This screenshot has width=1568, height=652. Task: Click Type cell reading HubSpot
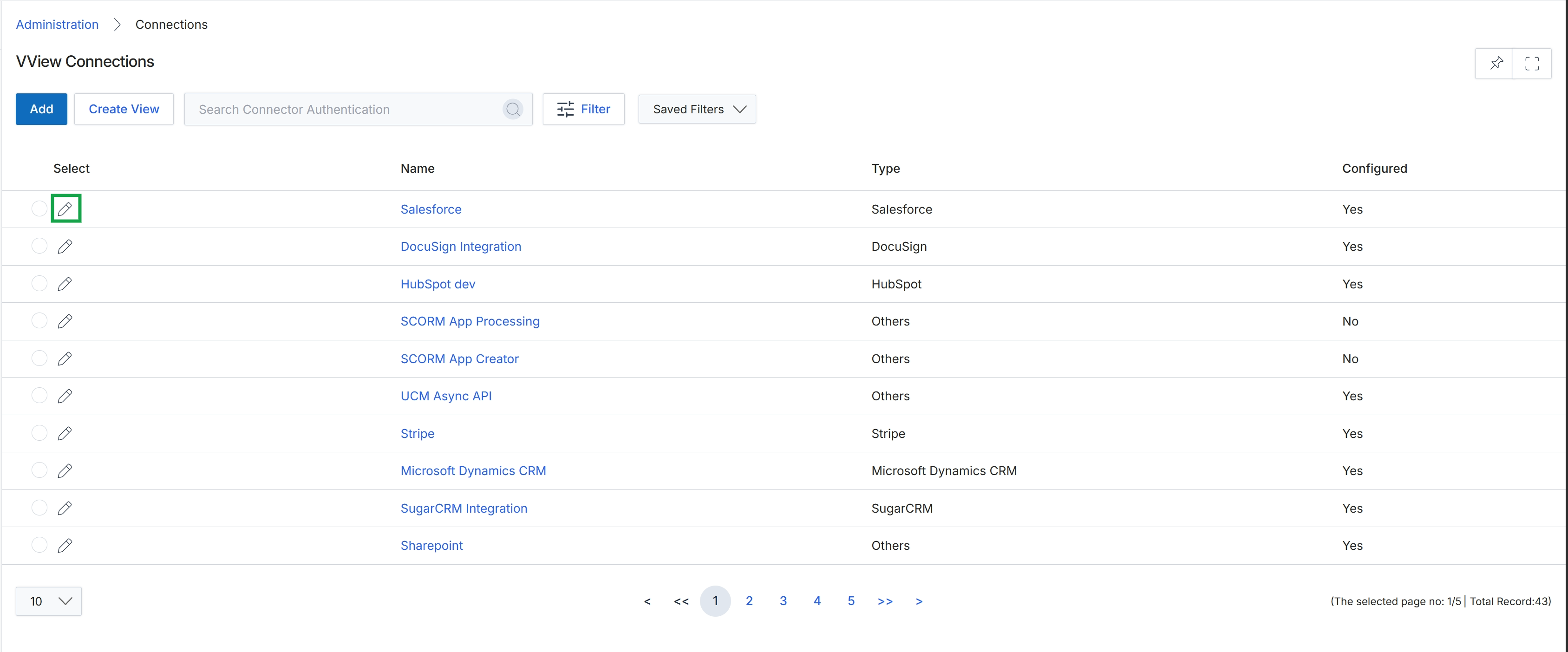coord(896,284)
